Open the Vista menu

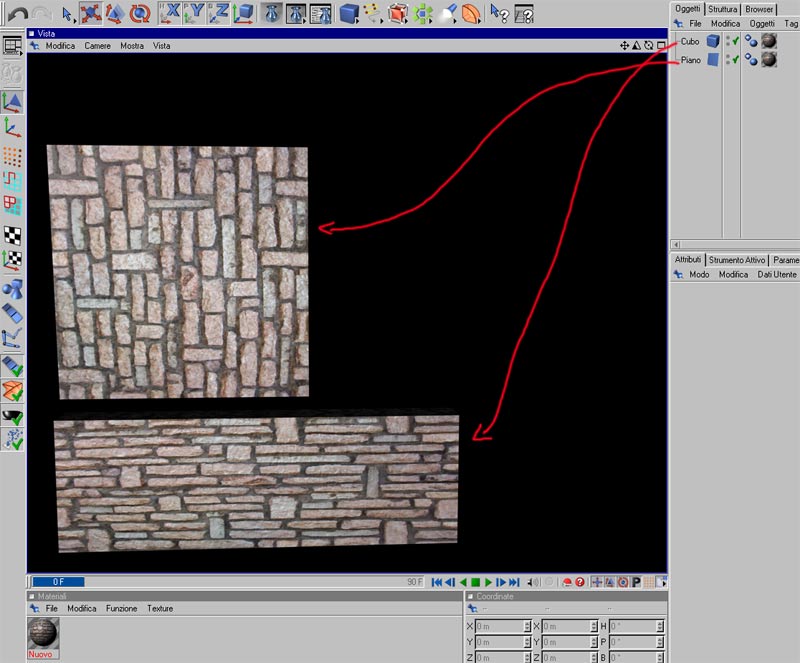coord(162,46)
